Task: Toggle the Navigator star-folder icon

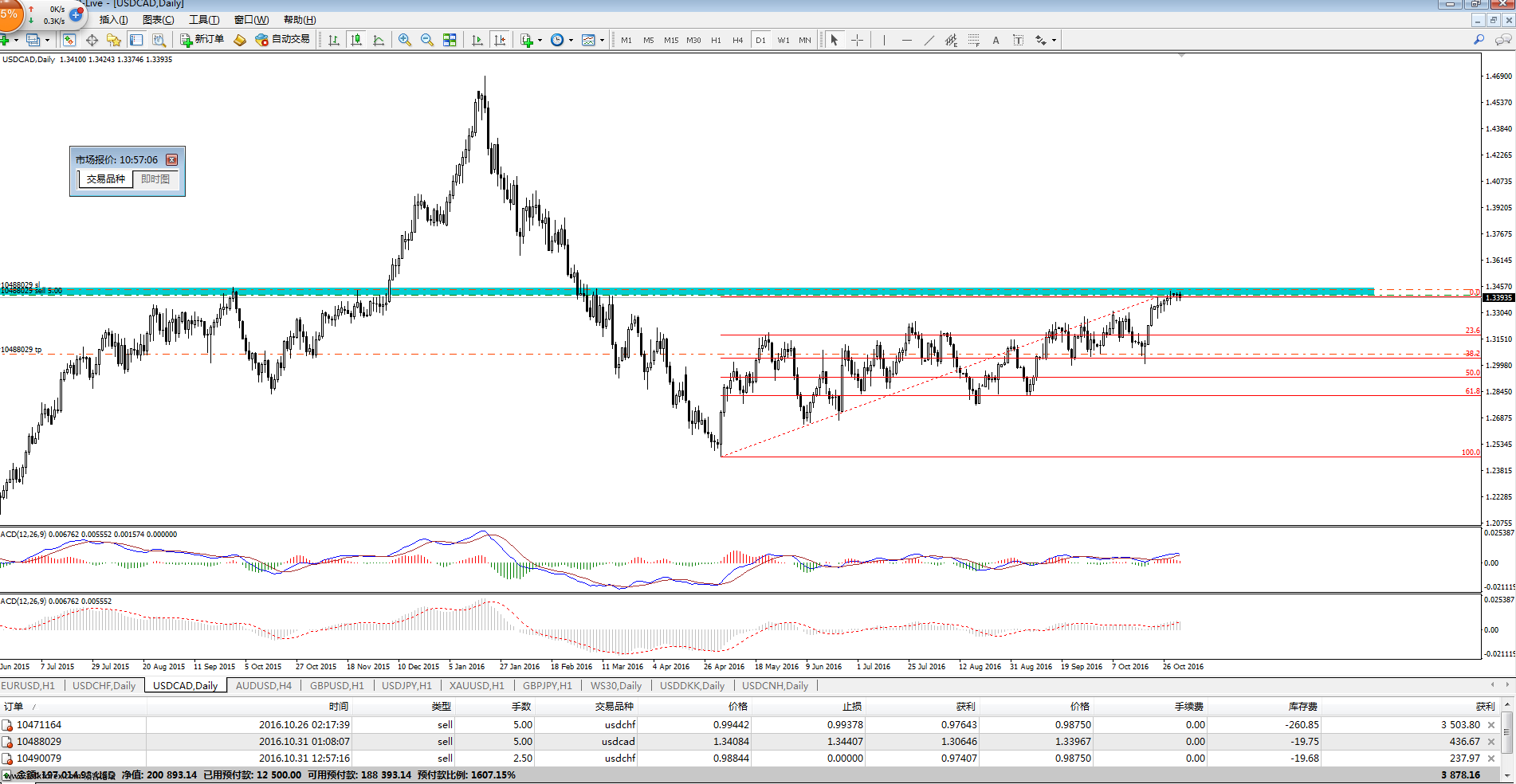Action: tap(114, 40)
